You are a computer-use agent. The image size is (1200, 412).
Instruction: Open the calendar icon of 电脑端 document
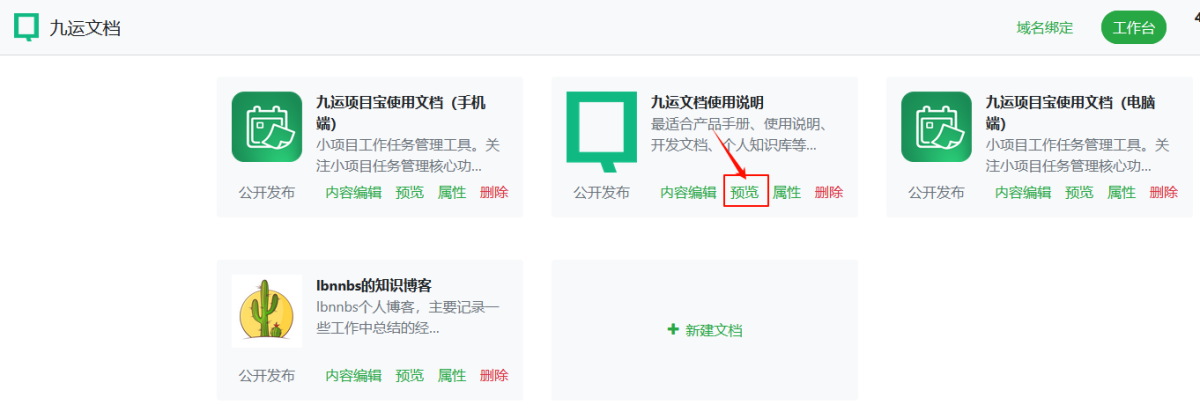[936, 126]
